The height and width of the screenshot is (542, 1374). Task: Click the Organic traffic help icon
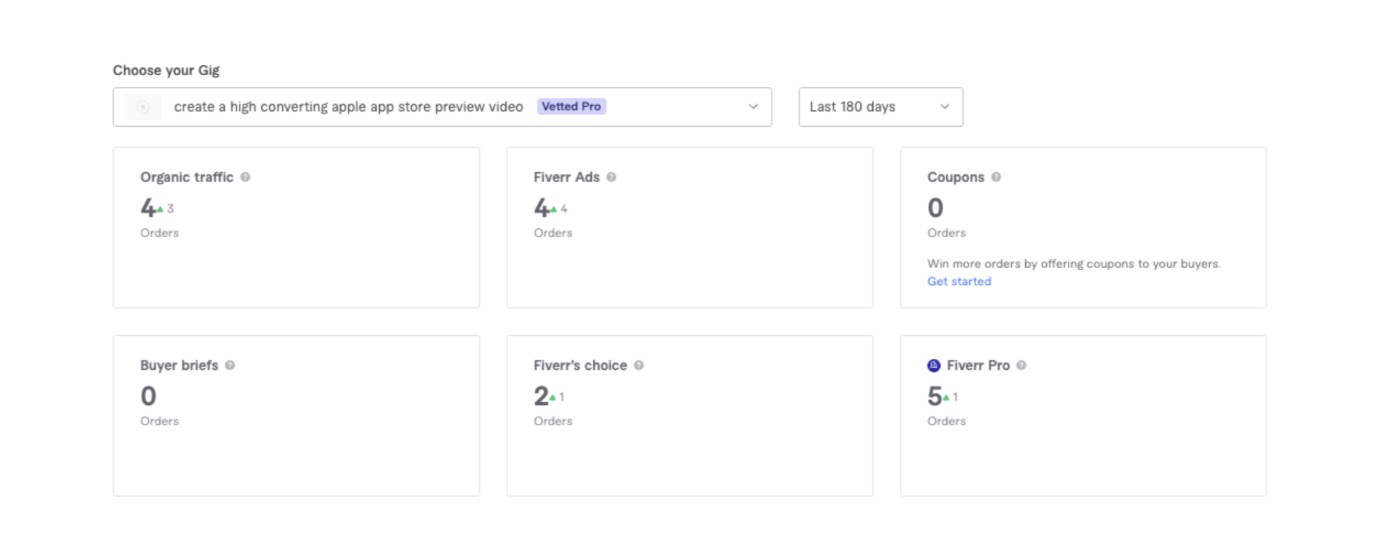click(245, 177)
